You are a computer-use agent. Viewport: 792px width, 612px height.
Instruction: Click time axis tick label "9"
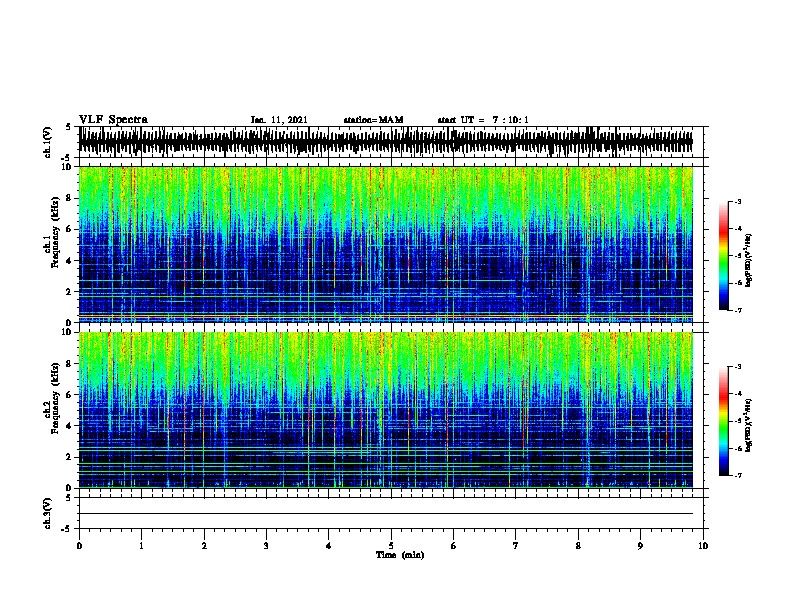pyautogui.click(x=640, y=546)
